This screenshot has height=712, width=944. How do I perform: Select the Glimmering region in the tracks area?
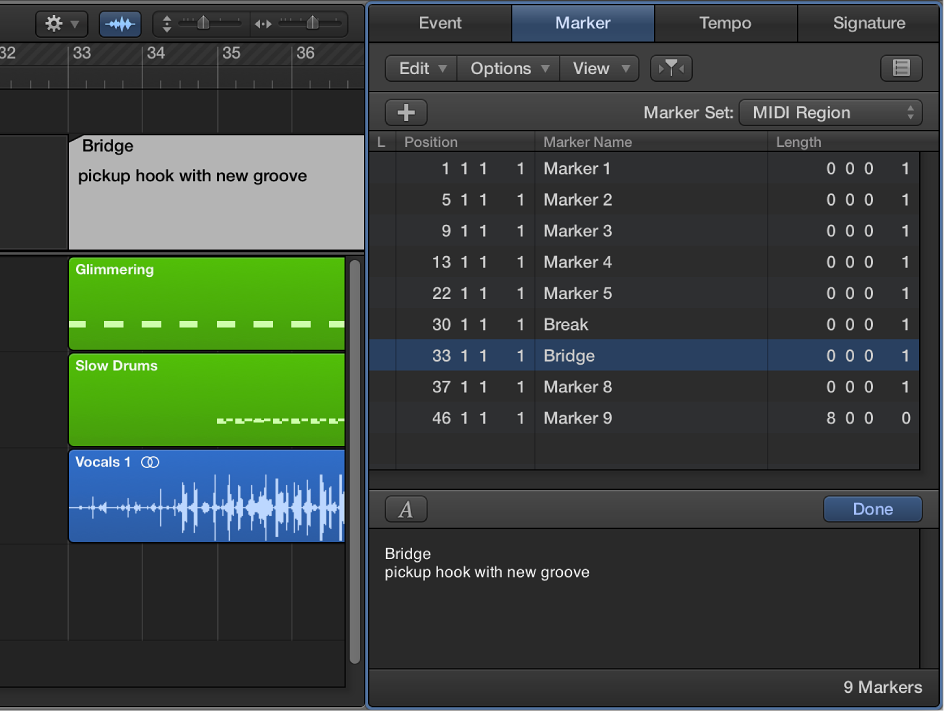click(206, 300)
